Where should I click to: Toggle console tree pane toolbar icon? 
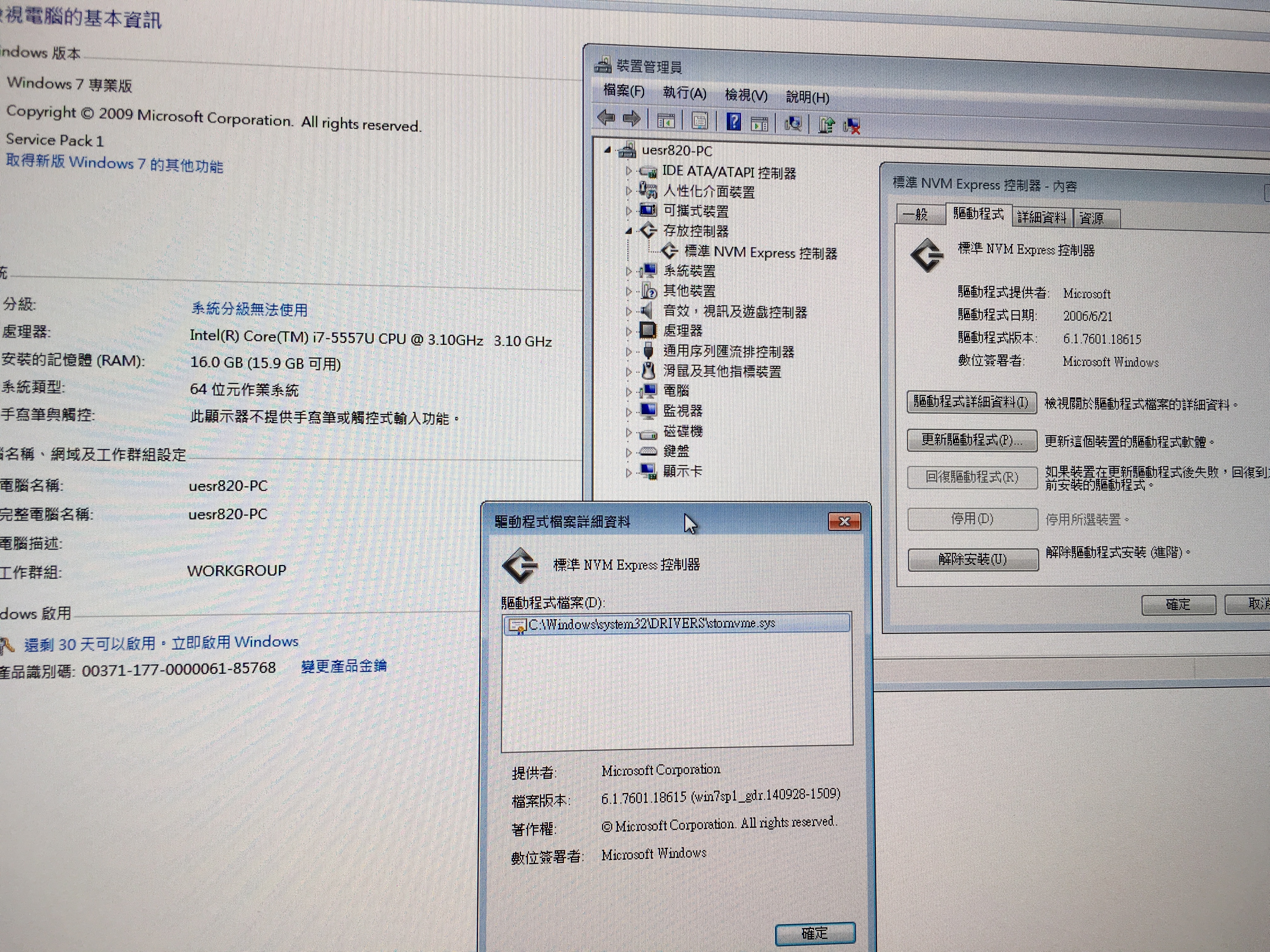tap(666, 121)
